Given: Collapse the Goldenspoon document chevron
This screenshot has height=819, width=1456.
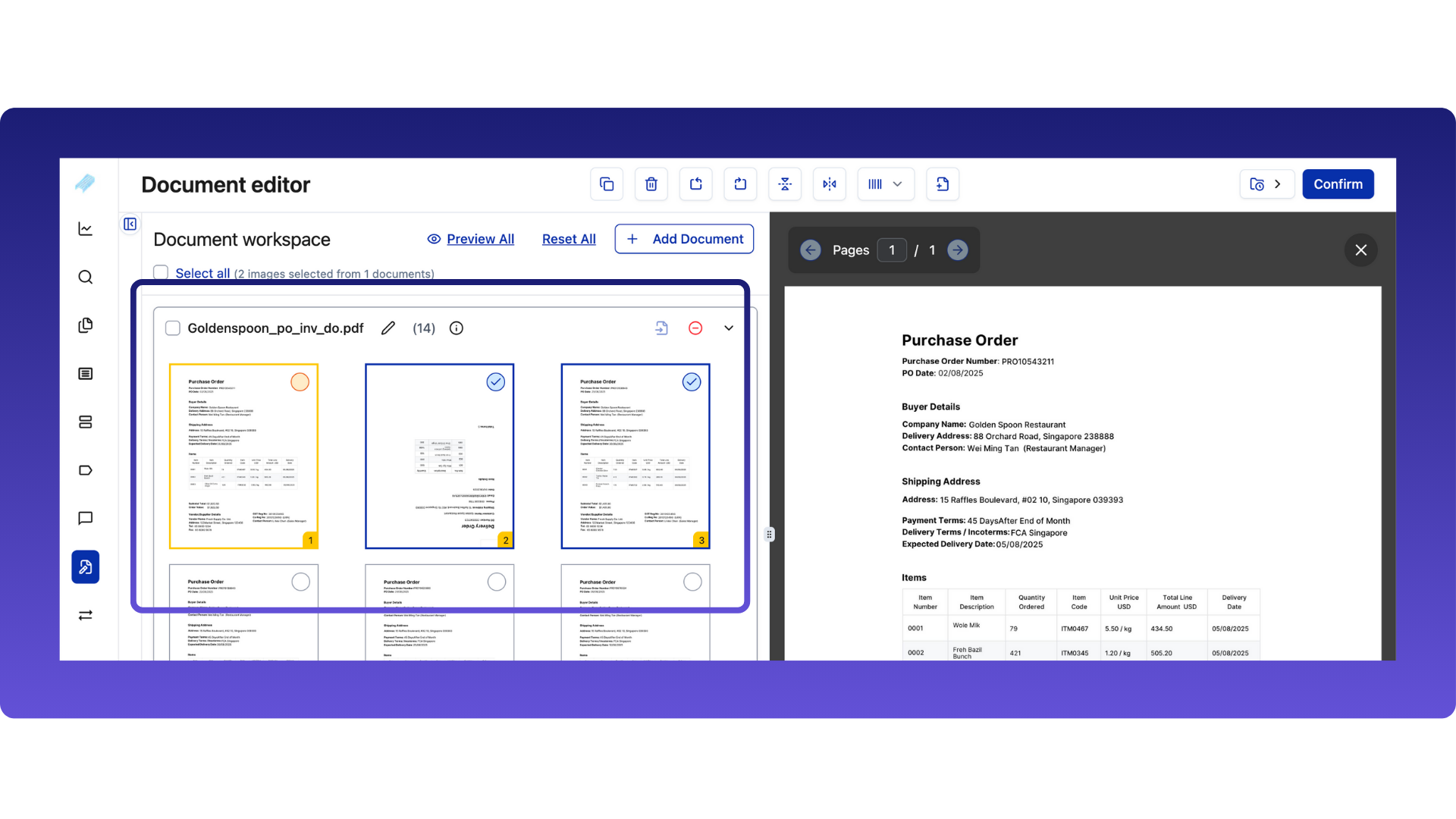Looking at the screenshot, I should click(729, 328).
